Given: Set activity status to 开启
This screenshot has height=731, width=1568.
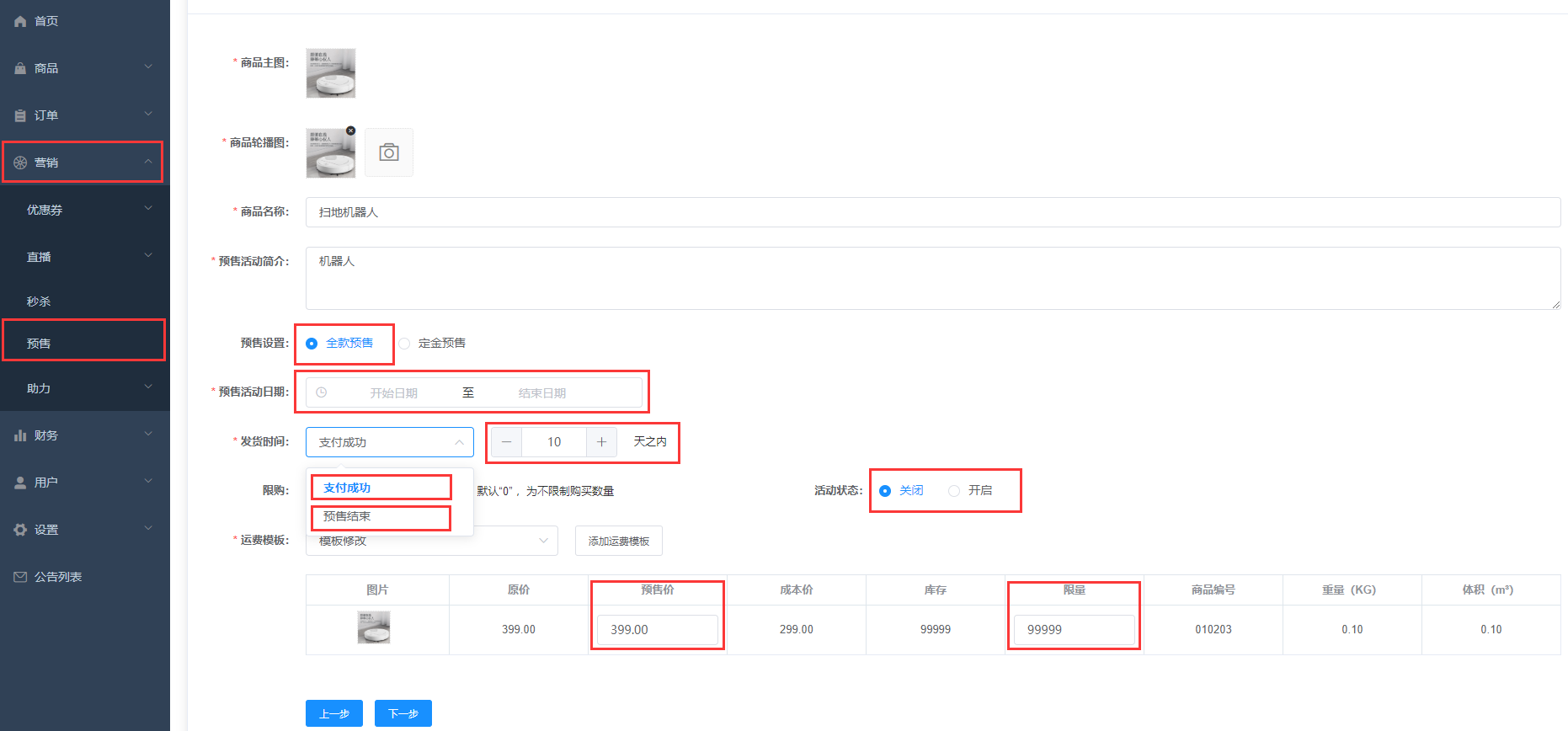Looking at the screenshot, I should (x=970, y=491).
